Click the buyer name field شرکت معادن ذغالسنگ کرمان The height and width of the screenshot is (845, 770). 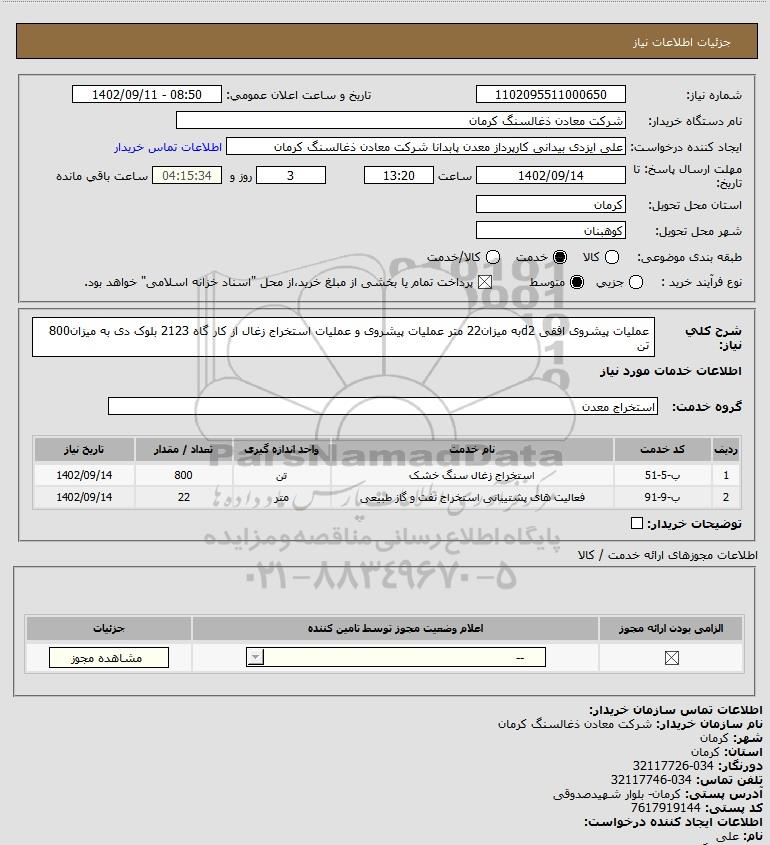point(401,120)
